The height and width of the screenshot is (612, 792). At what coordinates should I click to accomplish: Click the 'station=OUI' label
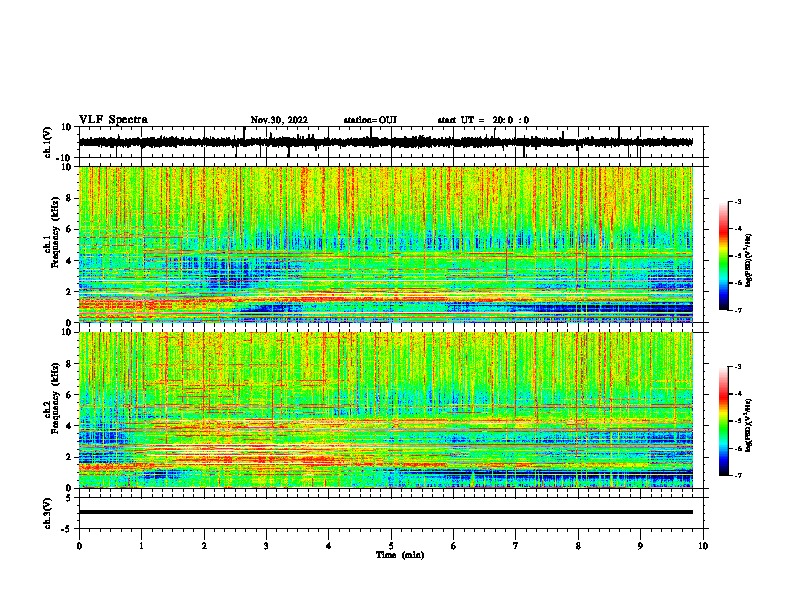[x=370, y=120]
